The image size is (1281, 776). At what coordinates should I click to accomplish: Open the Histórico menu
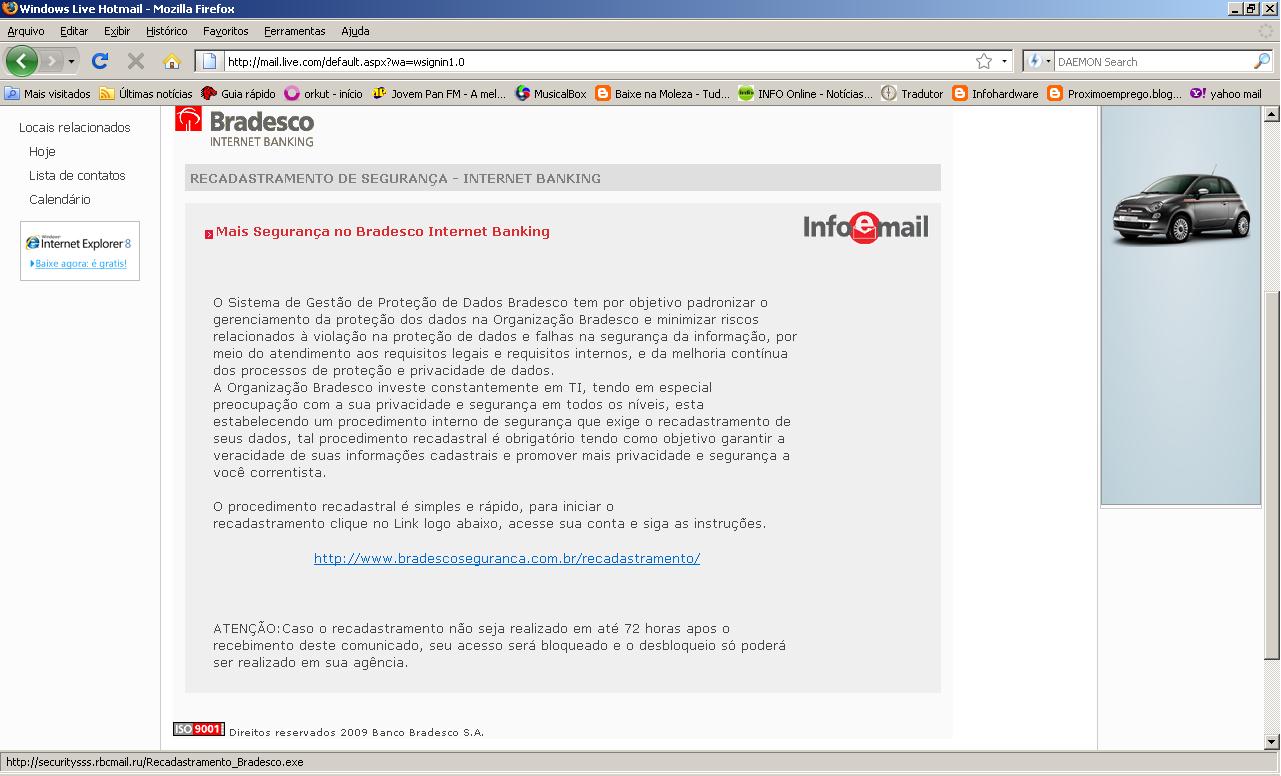coord(166,31)
